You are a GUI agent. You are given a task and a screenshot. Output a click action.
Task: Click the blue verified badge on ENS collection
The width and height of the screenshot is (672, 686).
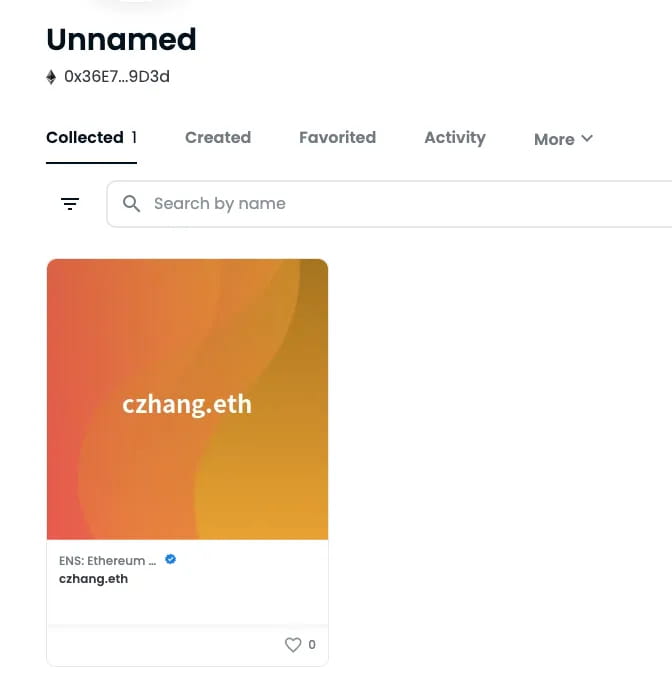(171, 560)
